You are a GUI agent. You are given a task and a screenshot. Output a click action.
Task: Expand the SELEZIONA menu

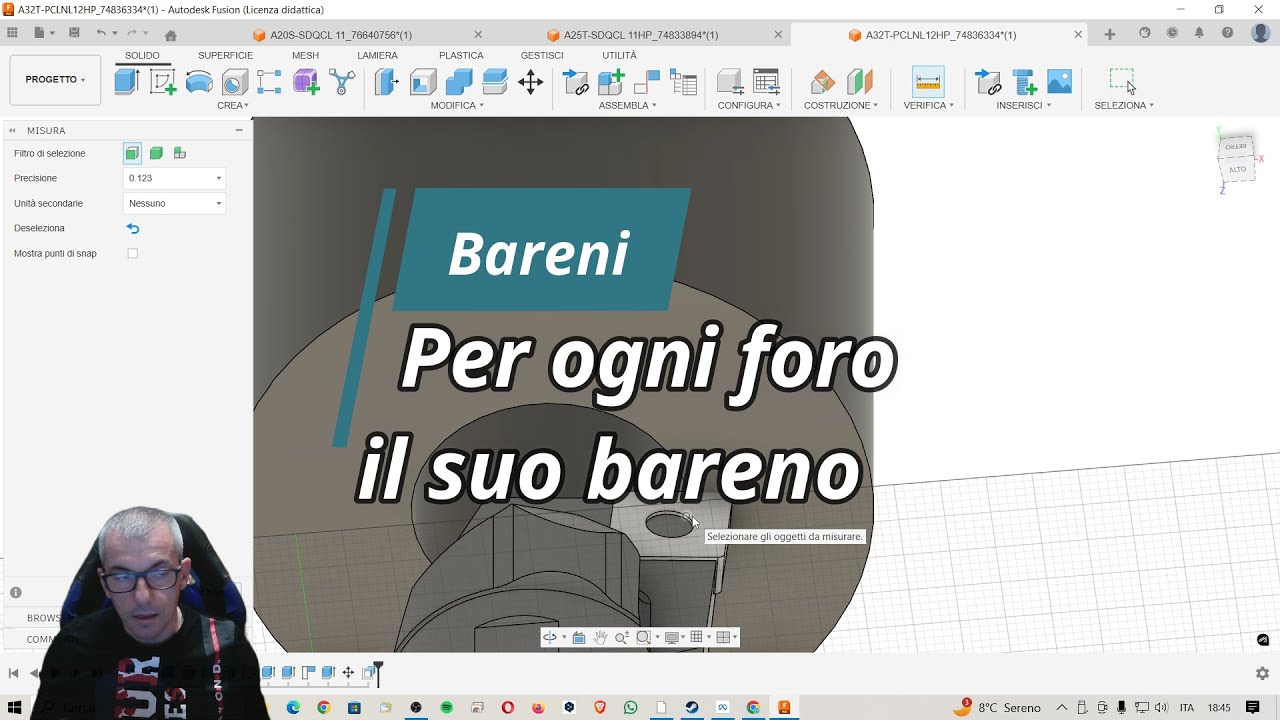(x=1124, y=105)
